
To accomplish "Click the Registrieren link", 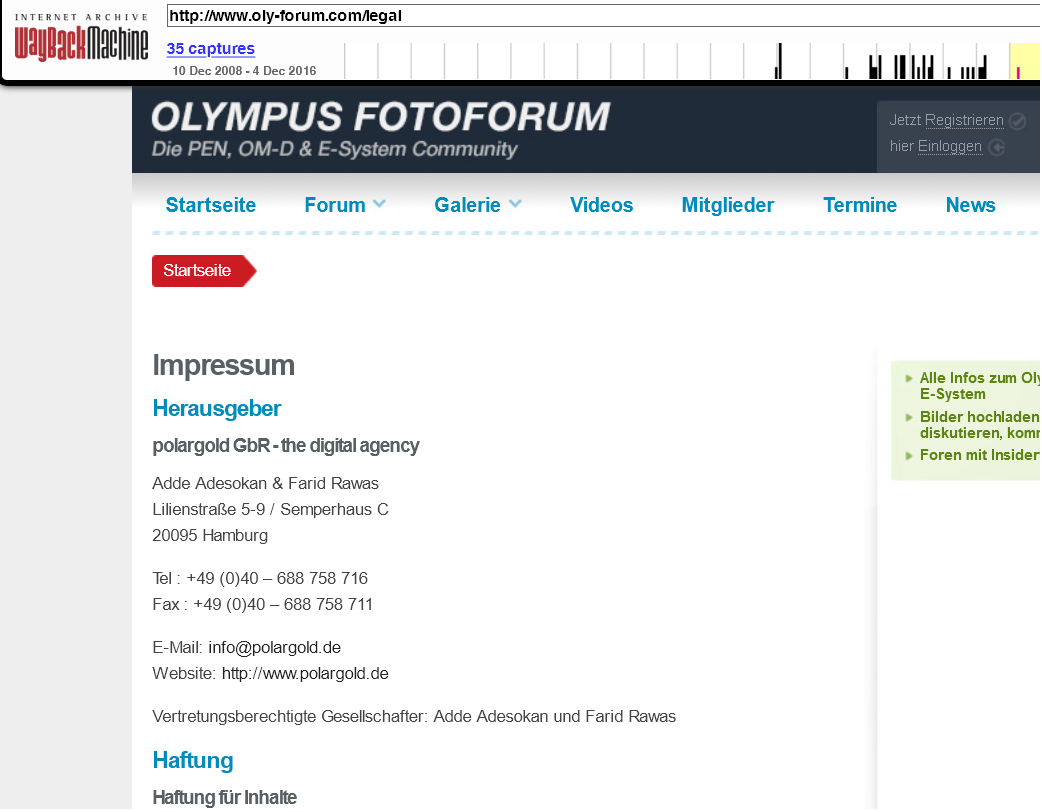I will [963, 120].
